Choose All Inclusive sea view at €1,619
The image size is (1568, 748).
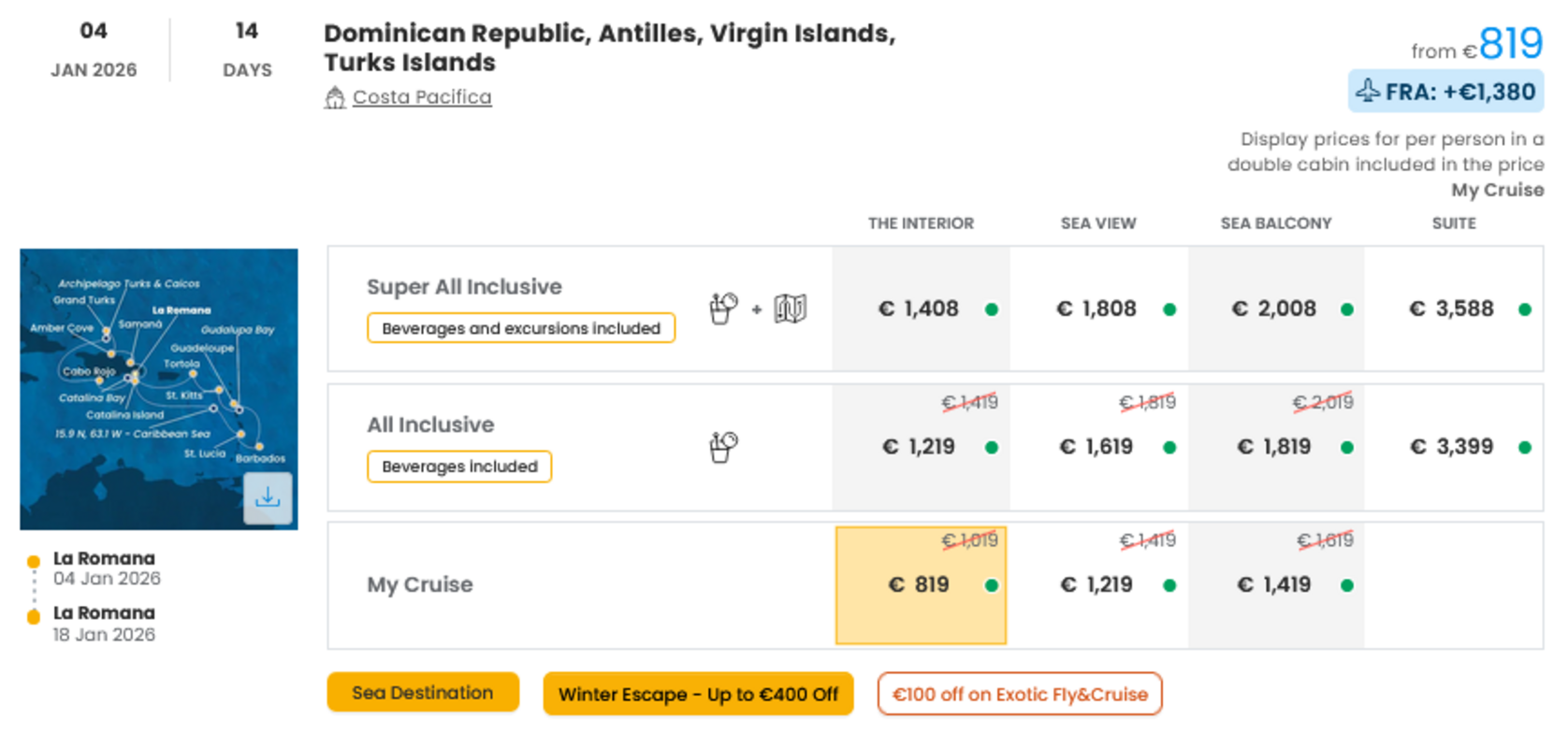point(1098,447)
